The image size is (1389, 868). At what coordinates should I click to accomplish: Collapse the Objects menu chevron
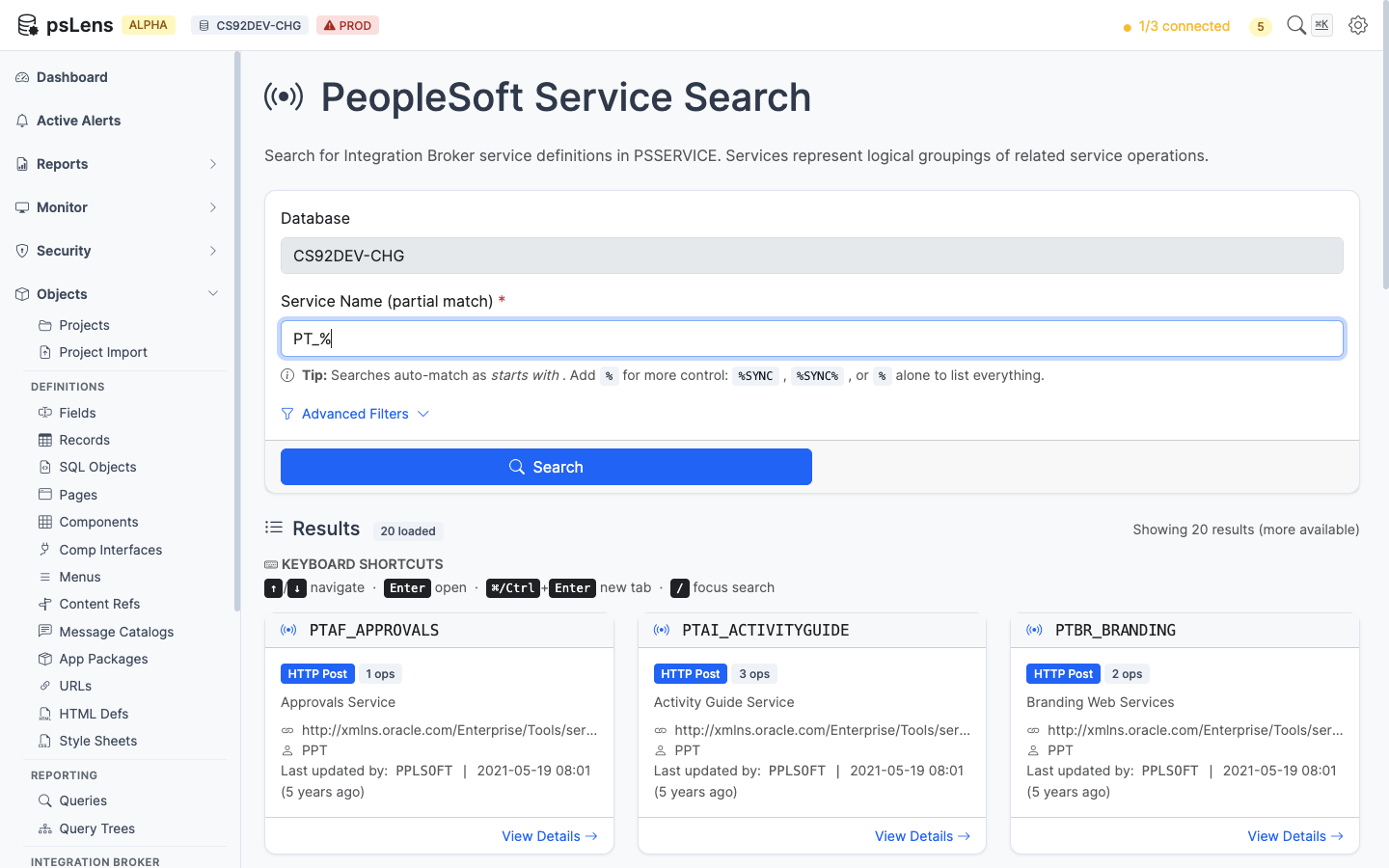[x=213, y=294]
